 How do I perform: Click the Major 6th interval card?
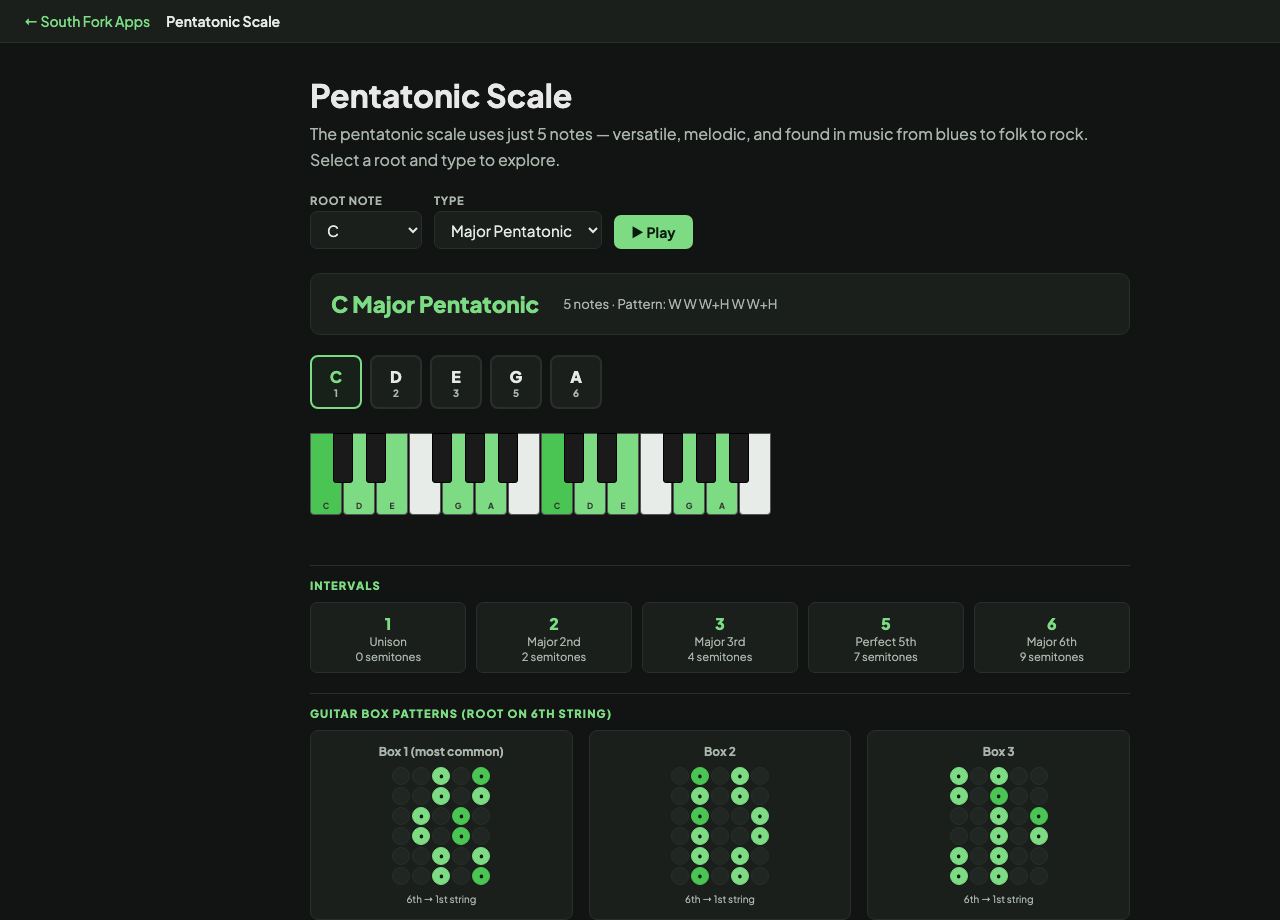click(1052, 638)
